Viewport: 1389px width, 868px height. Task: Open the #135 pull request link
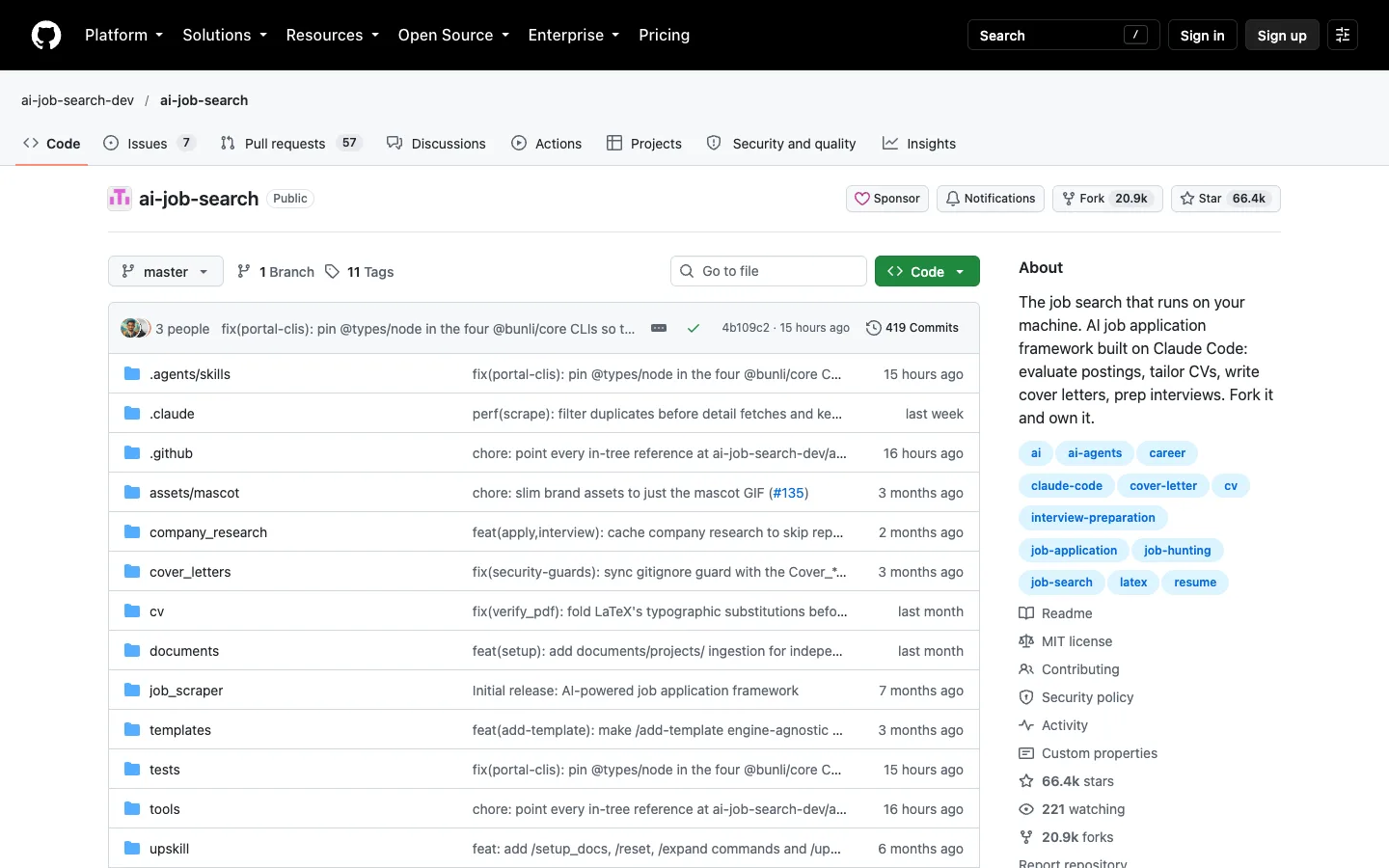tap(788, 493)
